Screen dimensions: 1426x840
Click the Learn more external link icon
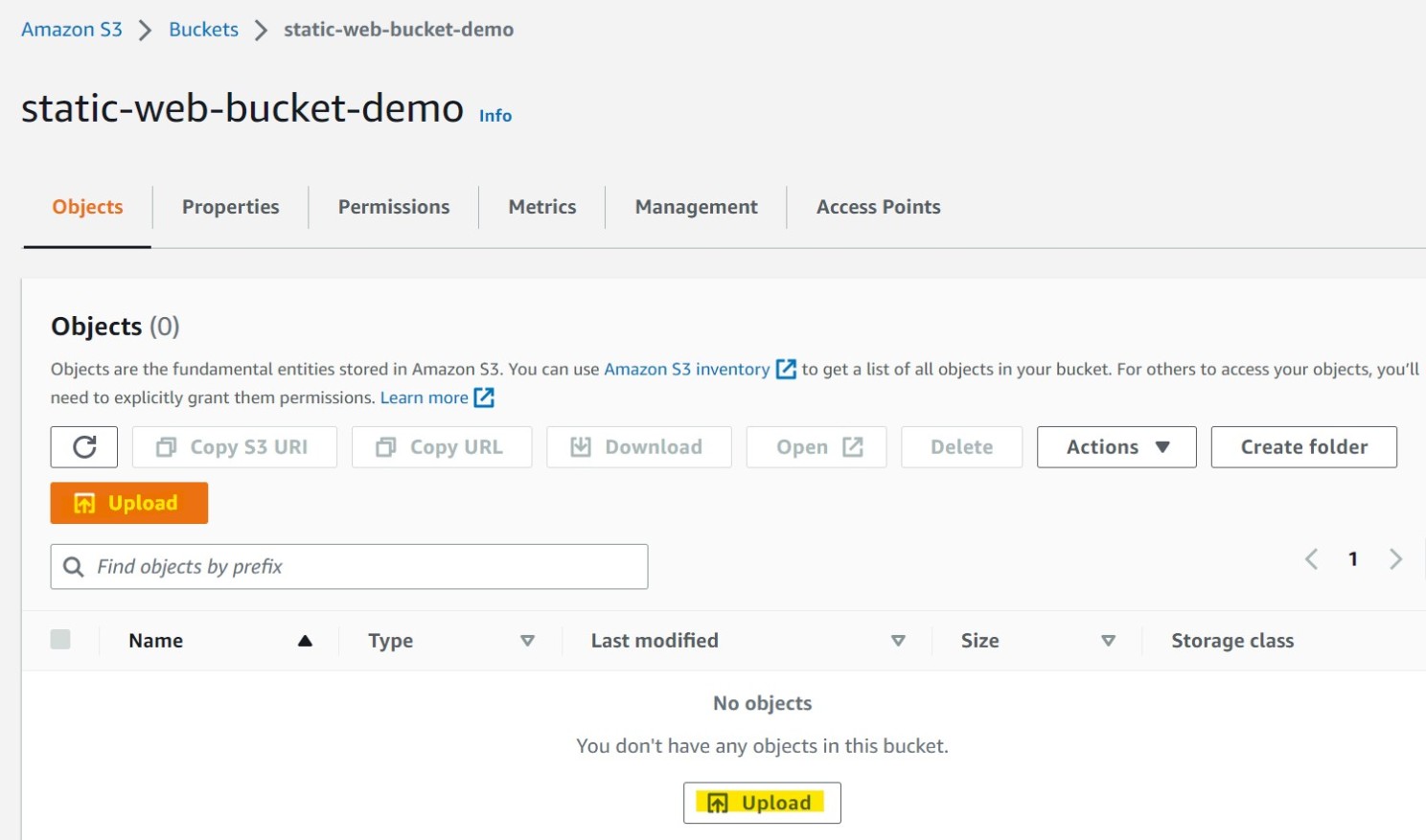(x=484, y=397)
